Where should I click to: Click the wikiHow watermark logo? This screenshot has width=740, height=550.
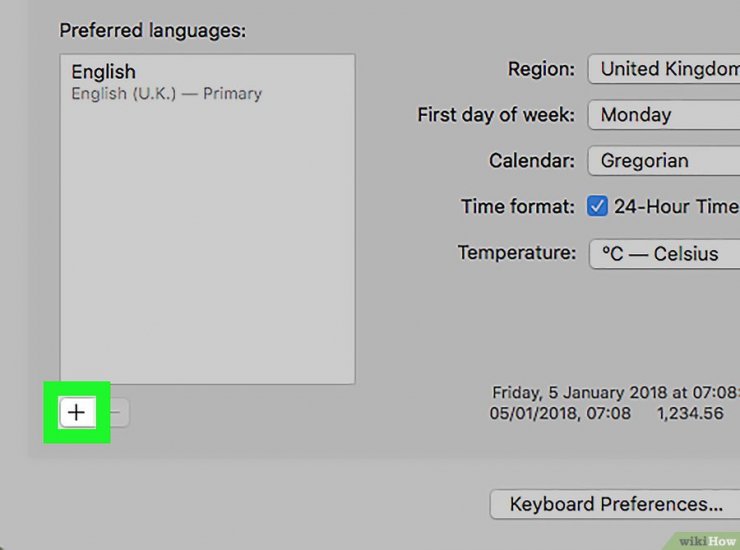[x=707, y=540]
